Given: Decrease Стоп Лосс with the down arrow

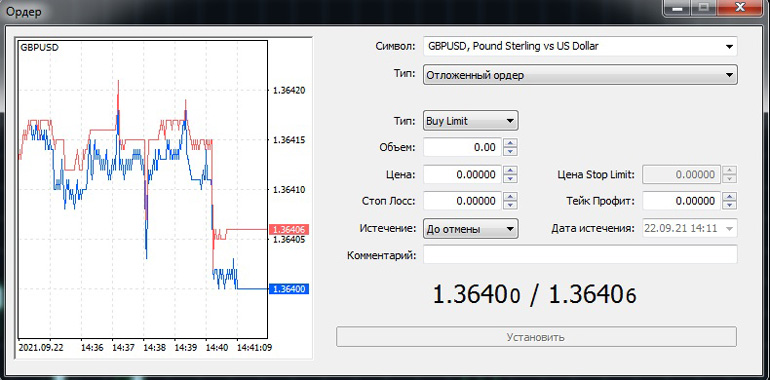Looking at the screenshot, I should pos(511,205).
